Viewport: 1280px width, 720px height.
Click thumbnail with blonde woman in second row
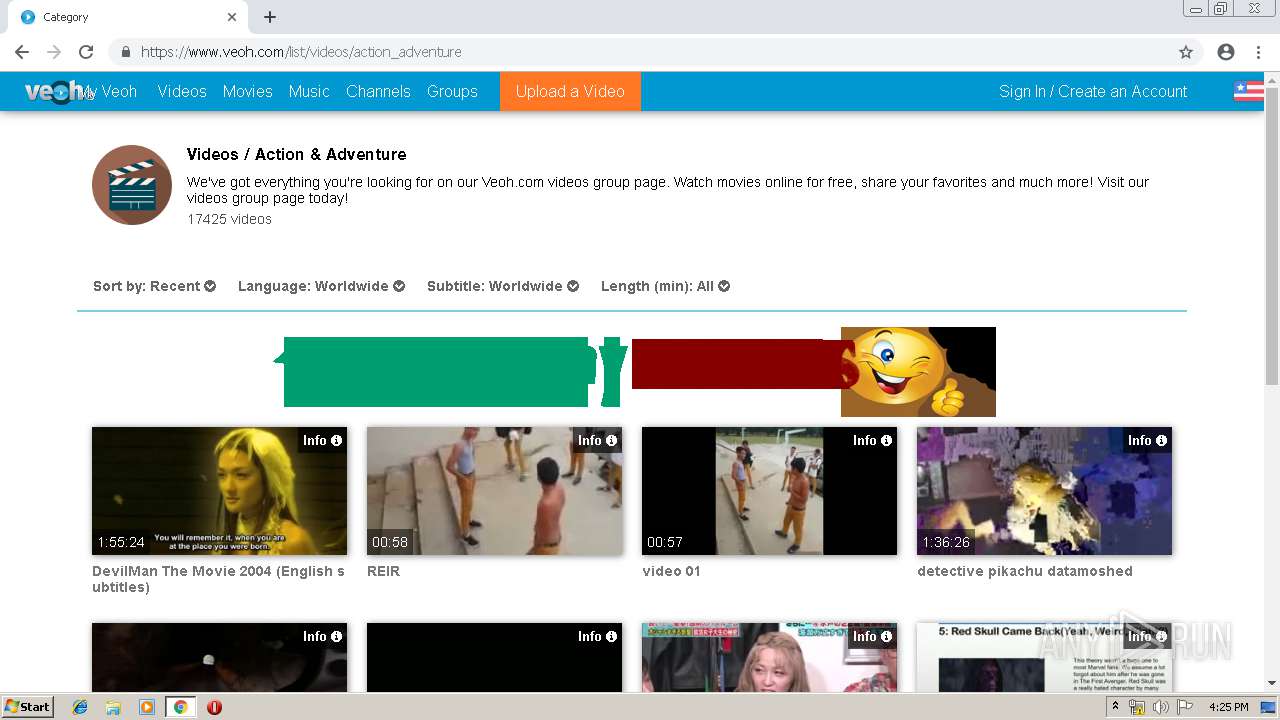[769, 657]
